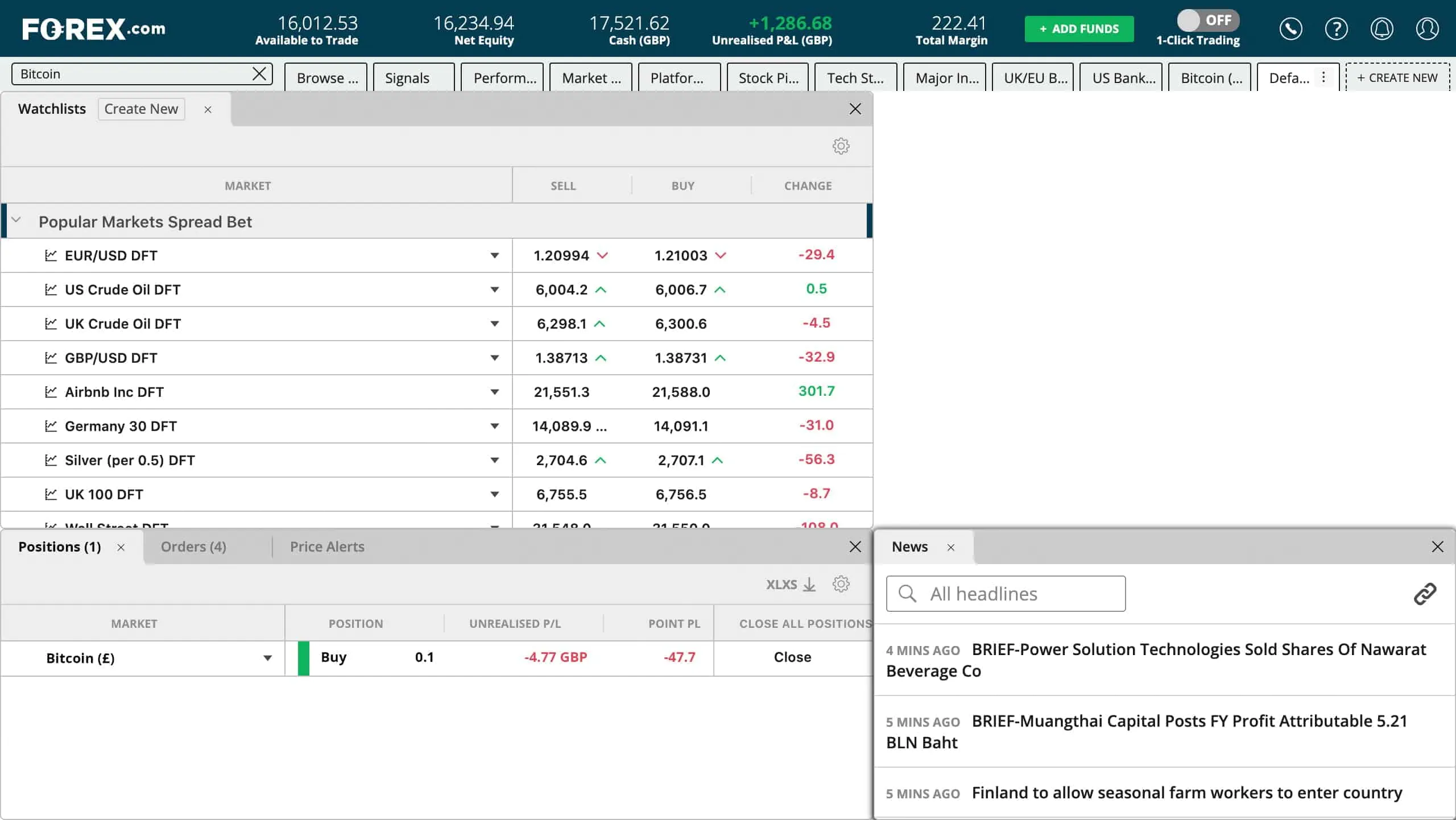Screen dimensions: 1456x820
Task: Open chart icon for GBP/USD DFT
Action: (x=51, y=358)
